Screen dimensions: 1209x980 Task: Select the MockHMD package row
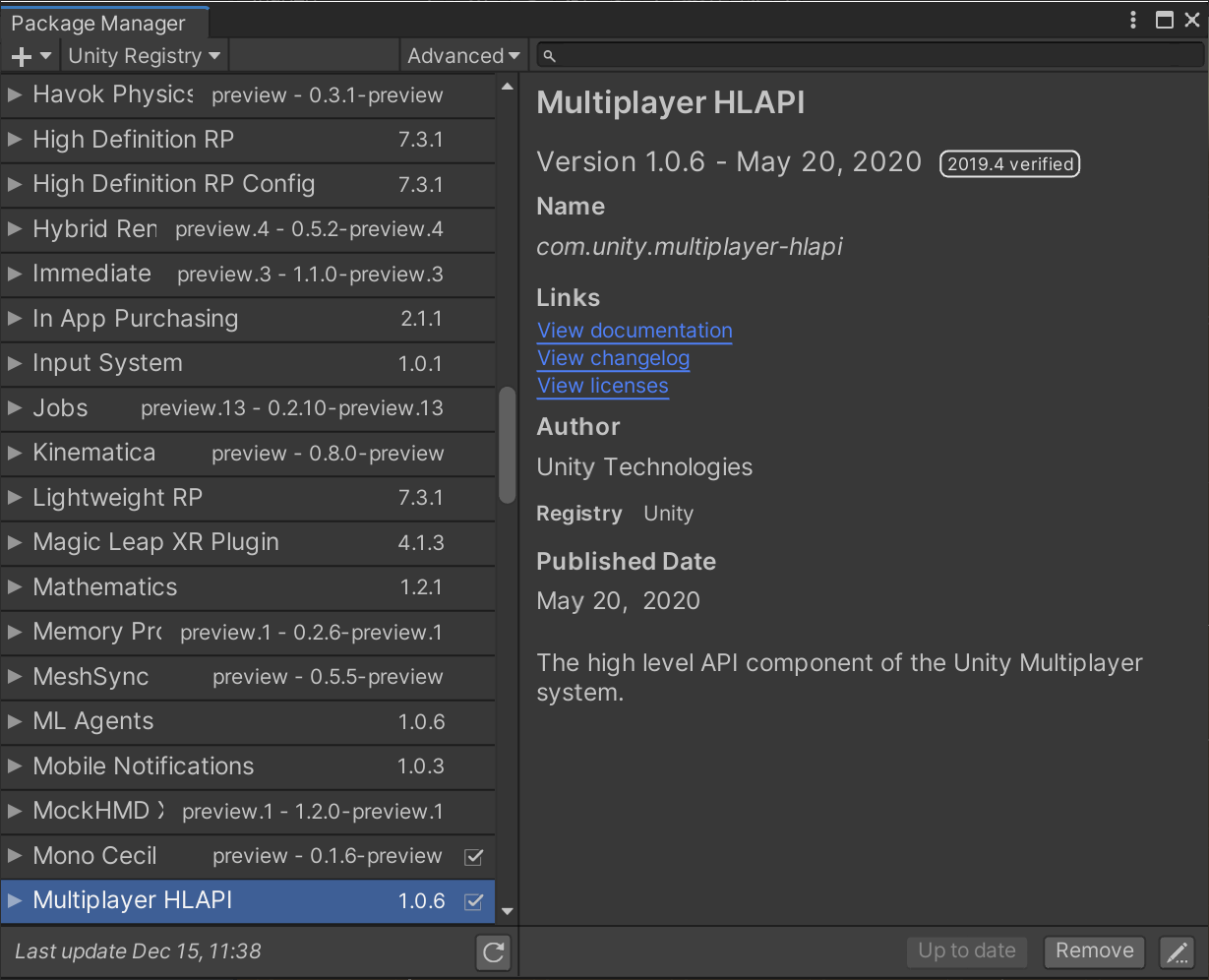click(x=248, y=811)
